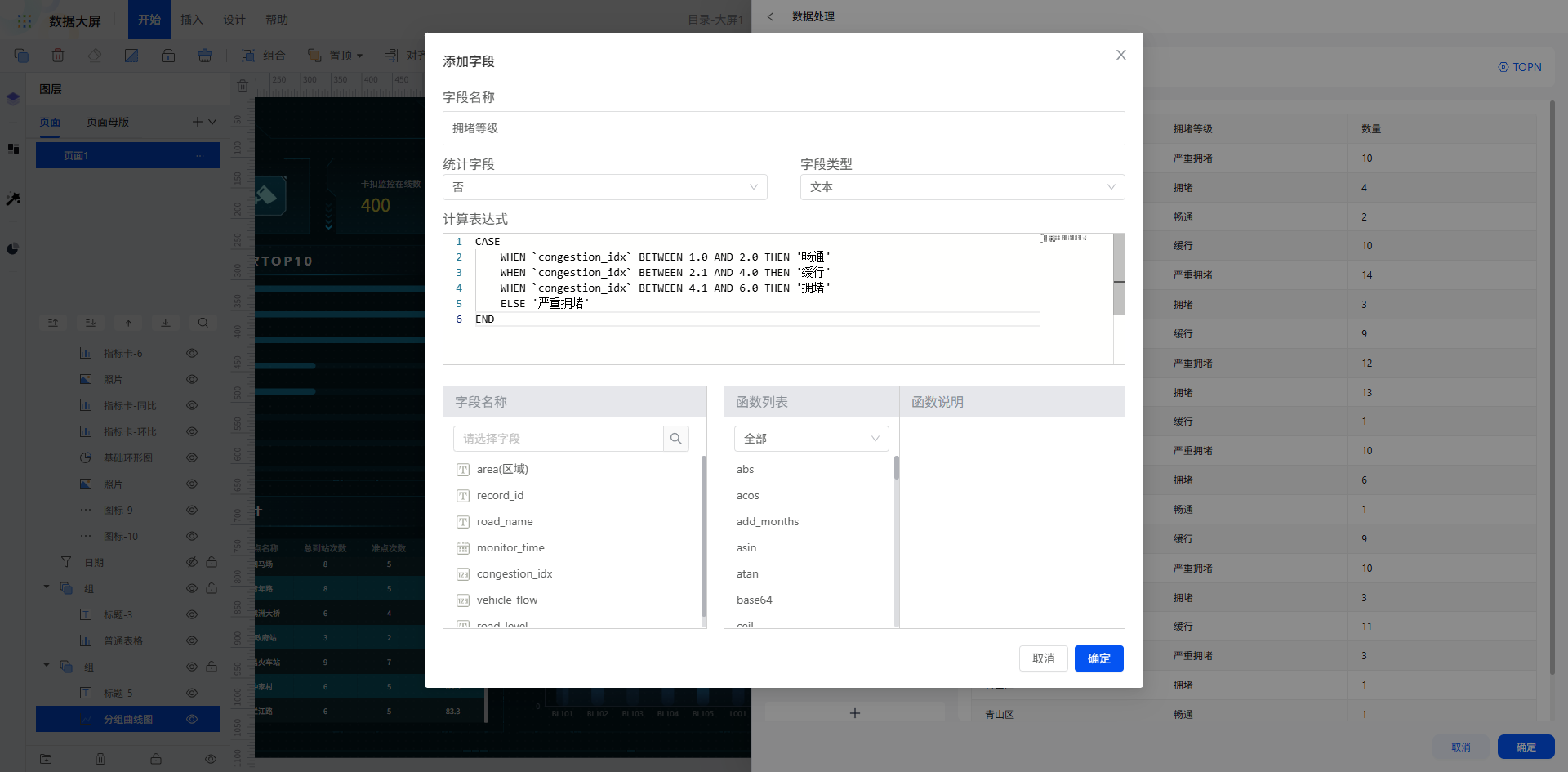Image resolution: width=1568 pixels, height=772 pixels.
Task: Open the tools icon in the left sidebar
Action: click(13, 199)
